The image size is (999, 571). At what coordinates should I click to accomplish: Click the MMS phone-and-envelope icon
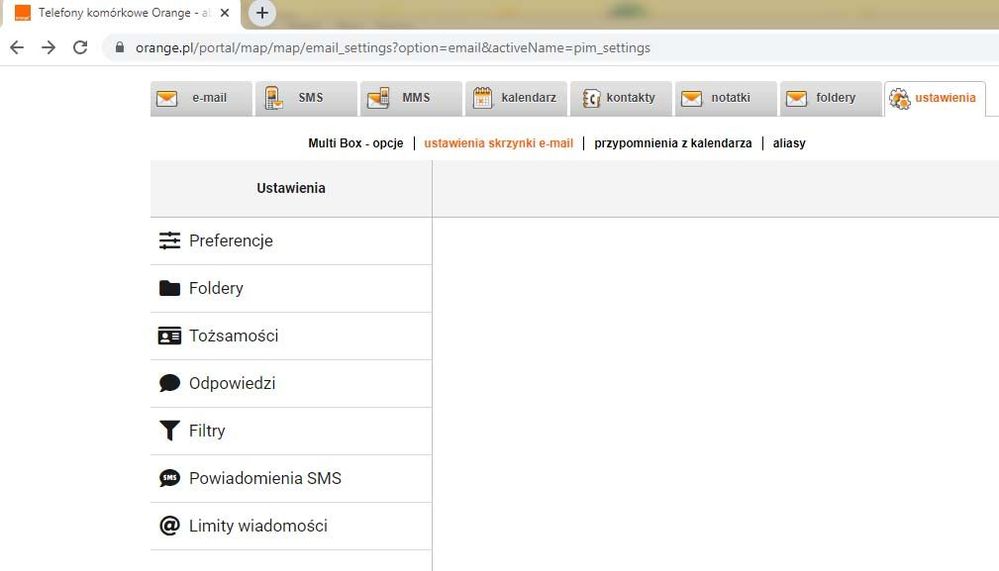pos(378,98)
